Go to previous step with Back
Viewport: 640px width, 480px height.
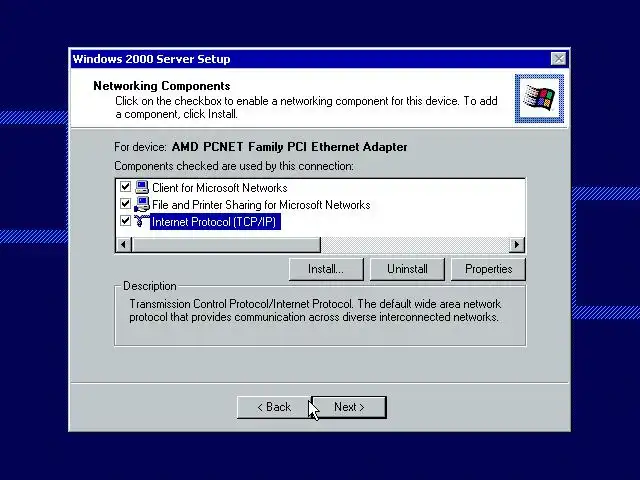[274, 407]
